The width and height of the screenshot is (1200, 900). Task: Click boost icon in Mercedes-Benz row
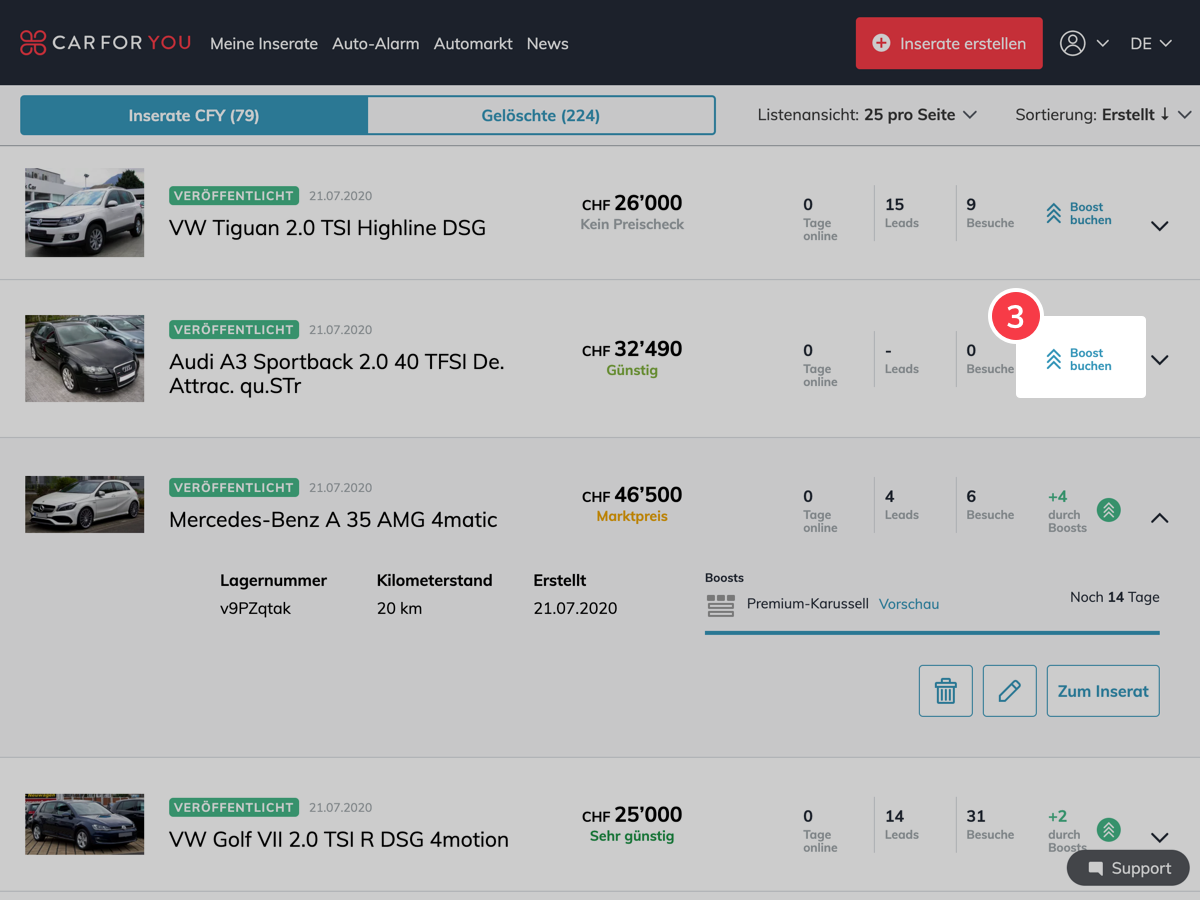click(1108, 510)
